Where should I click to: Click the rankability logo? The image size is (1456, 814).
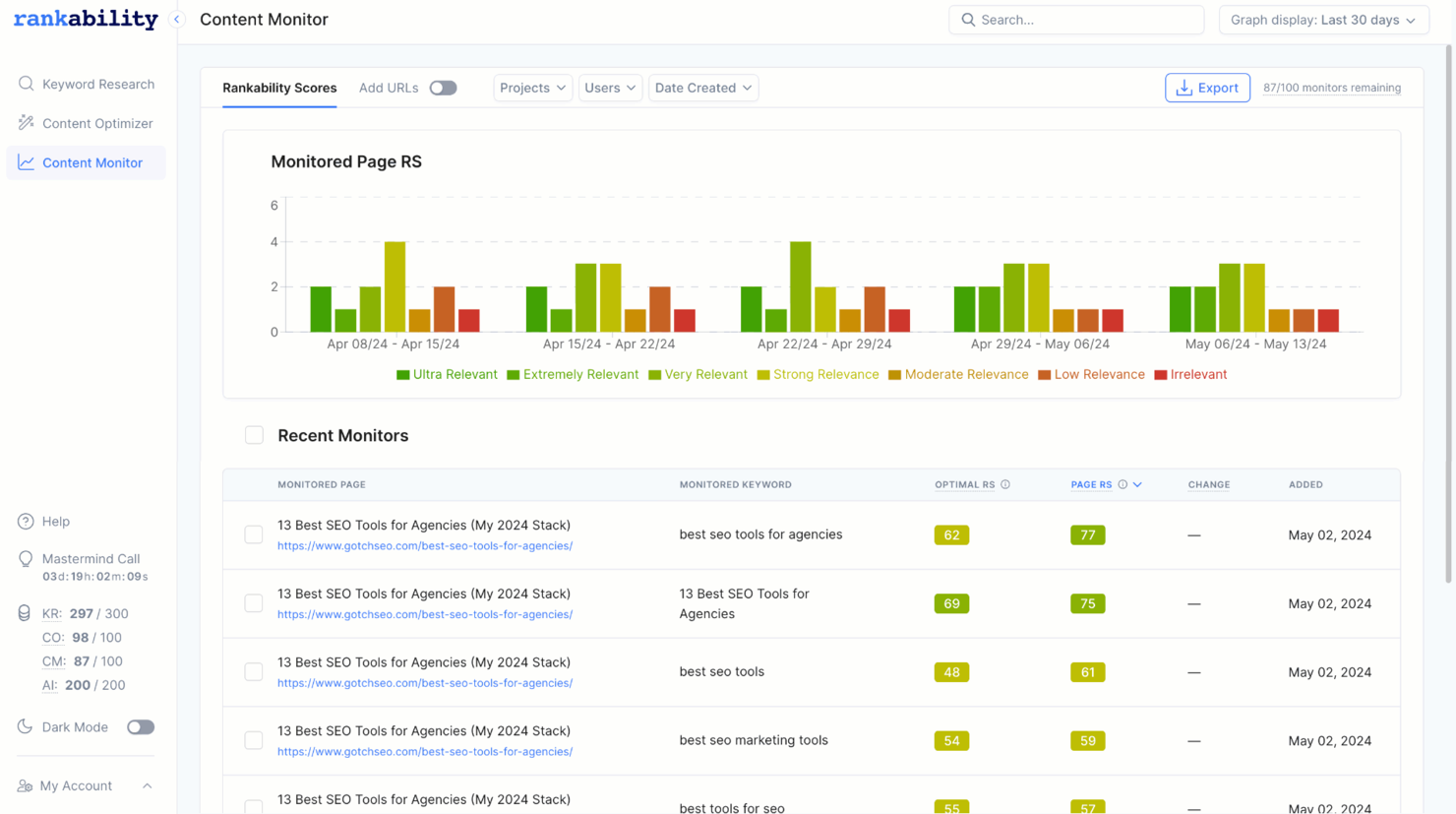pos(86,20)
